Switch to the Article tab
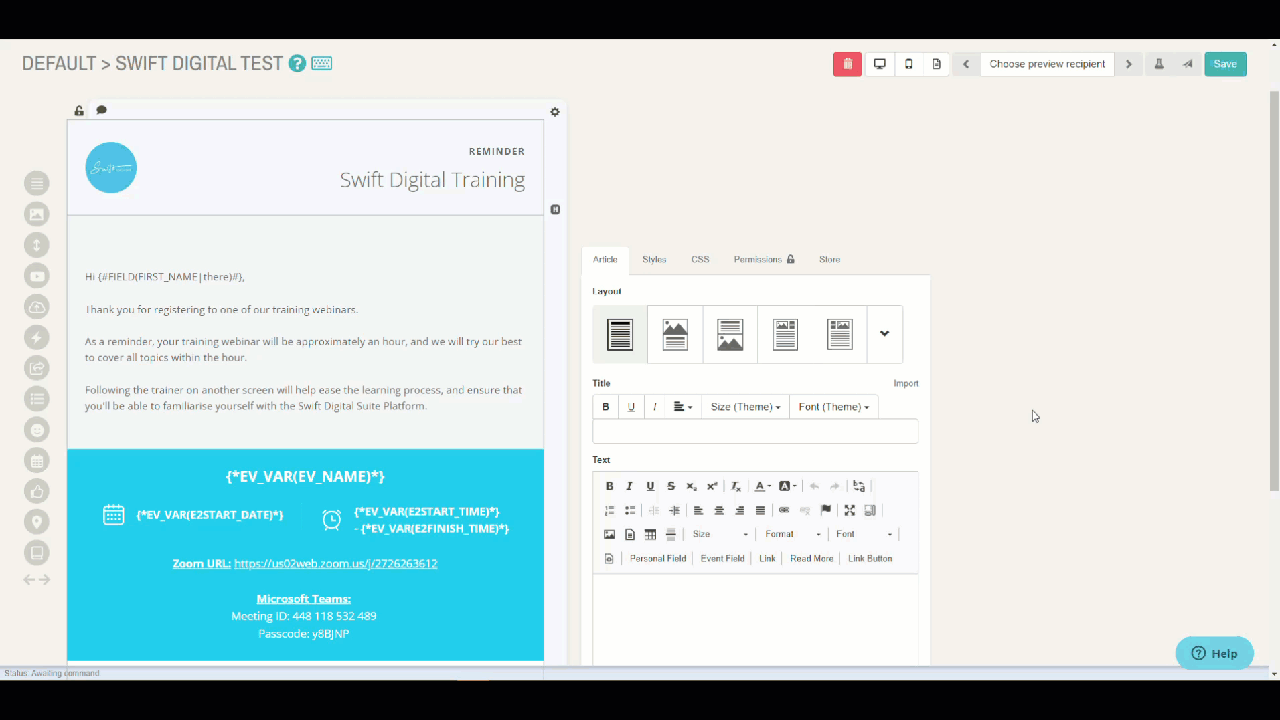Screen dimensions: 1280x720 coord(605,260)
